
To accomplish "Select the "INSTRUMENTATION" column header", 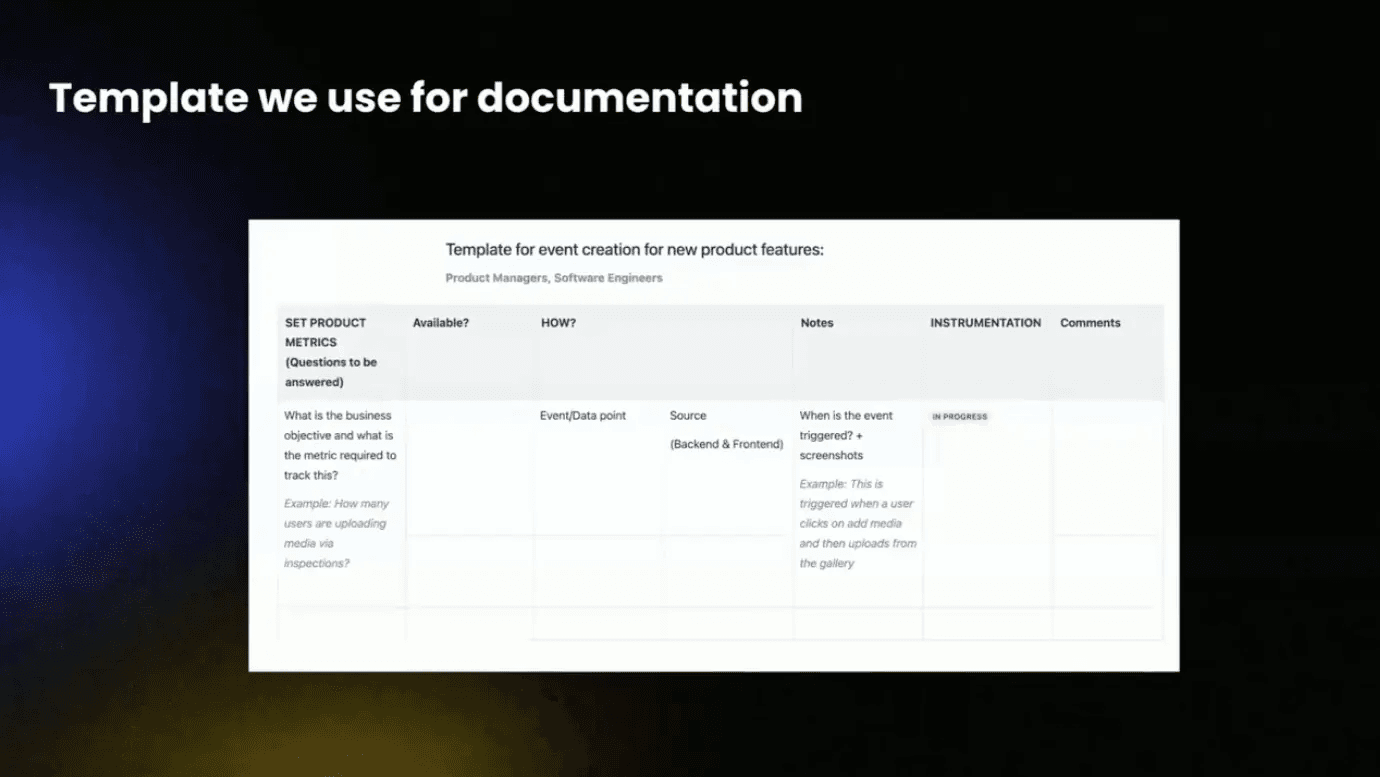I will (985, 322).
